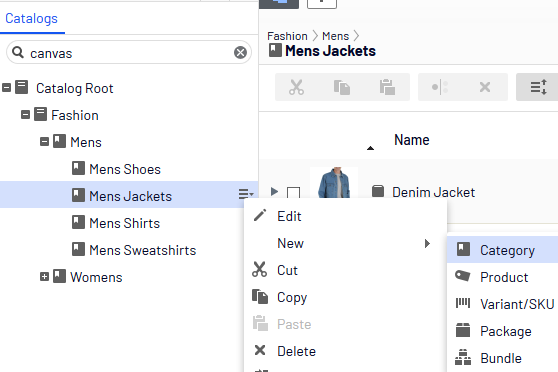
Task: Open the Mens Sweatshirts category
Action: pyautogui.click(x=143, y=250)
